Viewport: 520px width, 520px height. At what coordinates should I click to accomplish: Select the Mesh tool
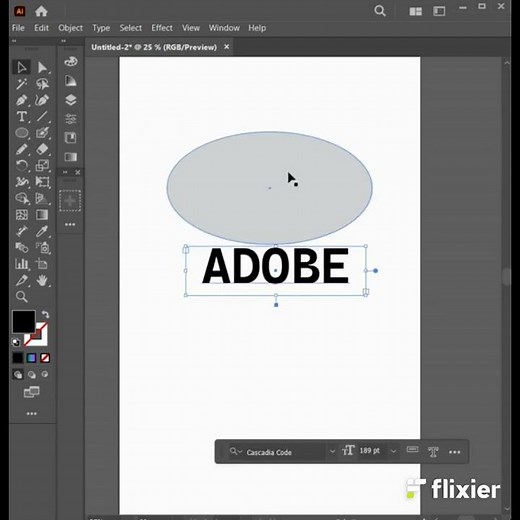(22, 215)
